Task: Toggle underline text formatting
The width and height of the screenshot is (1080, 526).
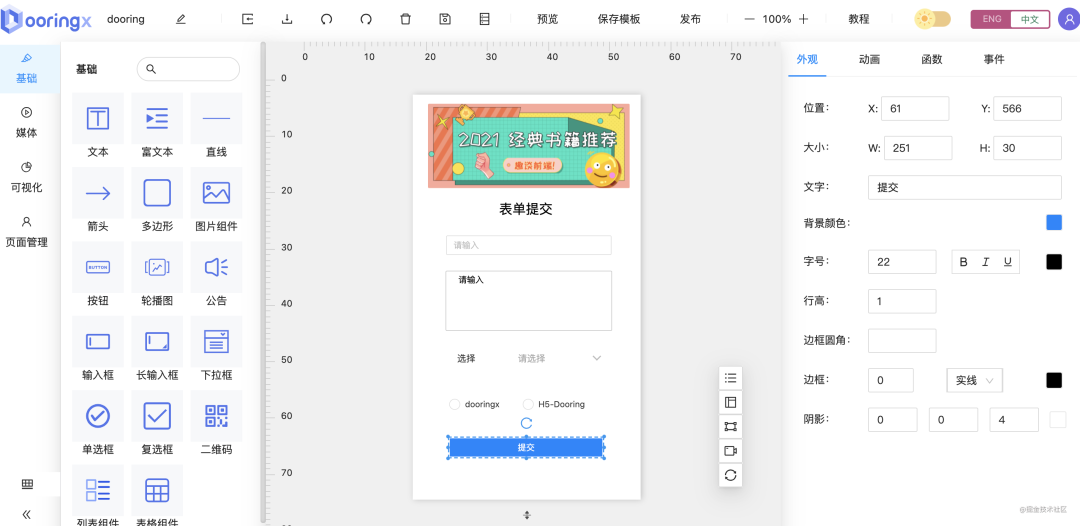Action: pos(1008,262)
